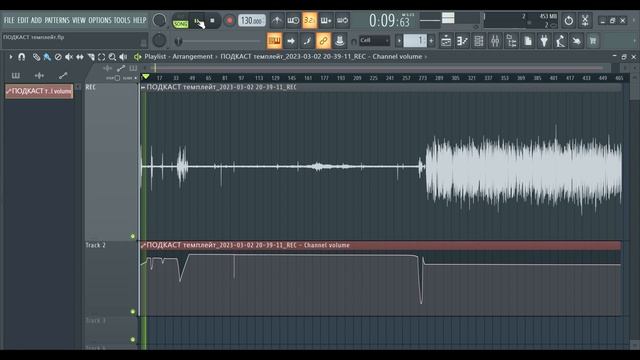Screen dimensions: 640x360
Task: Mute the REC track with its green dot
Action: click(133, 236)
